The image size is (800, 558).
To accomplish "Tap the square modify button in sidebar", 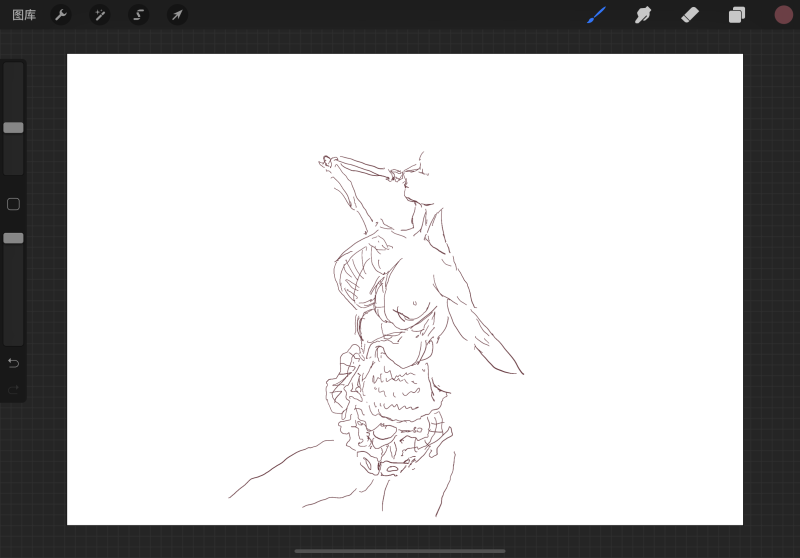I will (13, 204).
